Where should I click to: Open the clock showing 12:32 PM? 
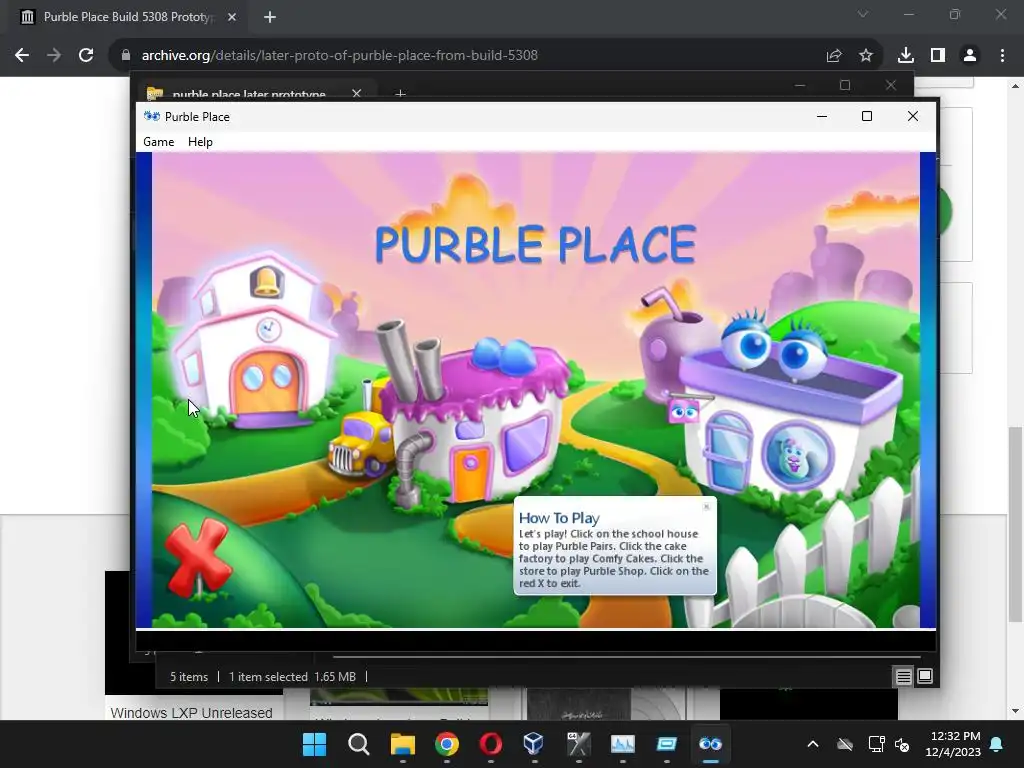(x=953, y=744)
